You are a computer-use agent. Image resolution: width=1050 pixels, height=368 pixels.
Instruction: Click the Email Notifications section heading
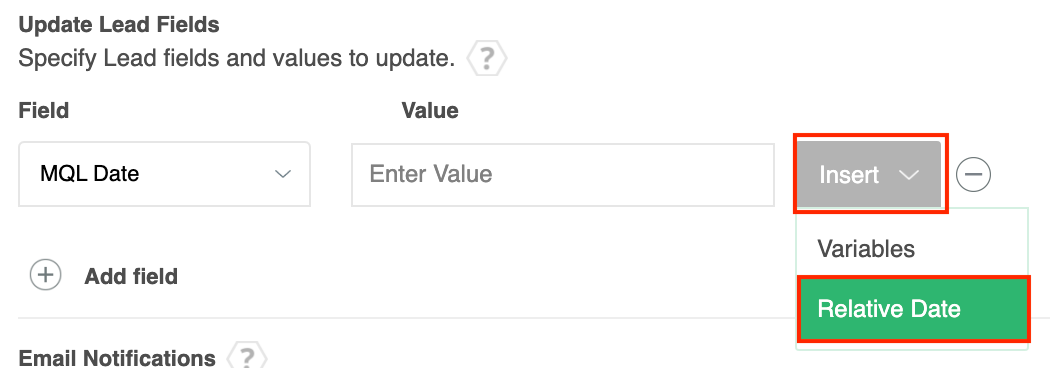[117, 357]
